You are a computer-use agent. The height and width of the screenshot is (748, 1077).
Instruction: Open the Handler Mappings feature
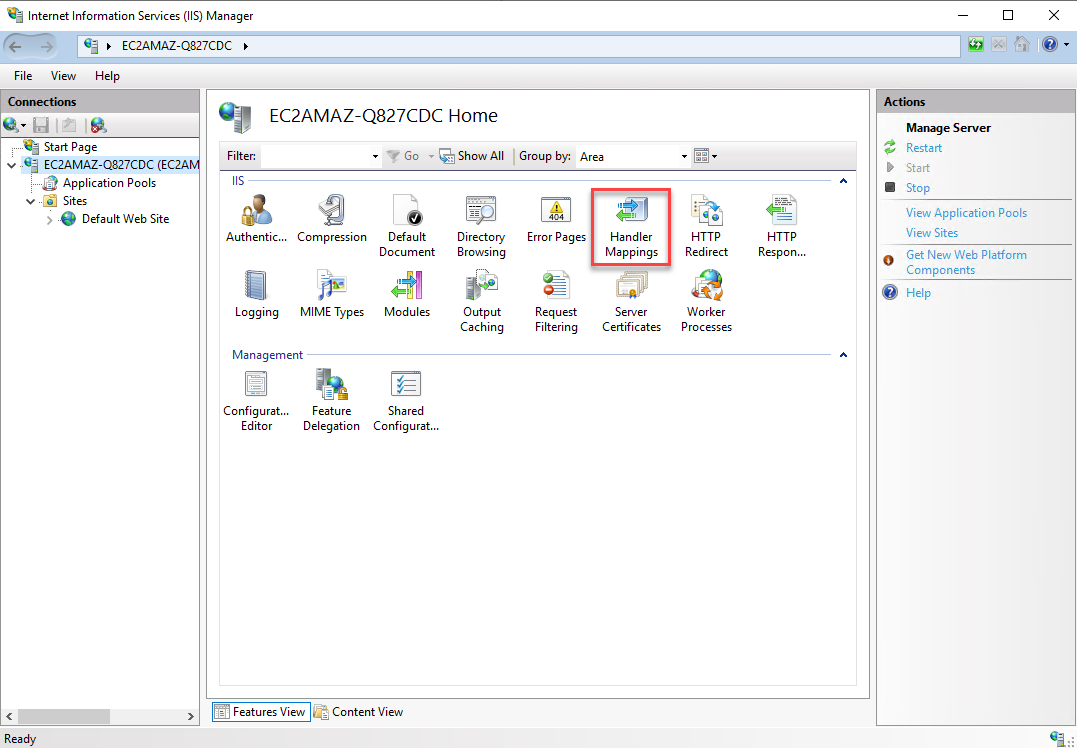tap(631, 226)
